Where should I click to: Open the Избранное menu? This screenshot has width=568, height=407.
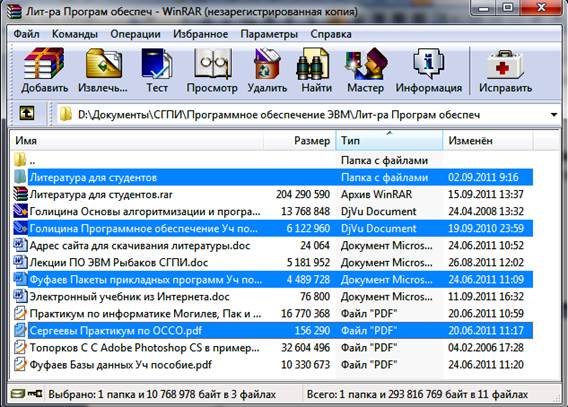coord(201,34)
